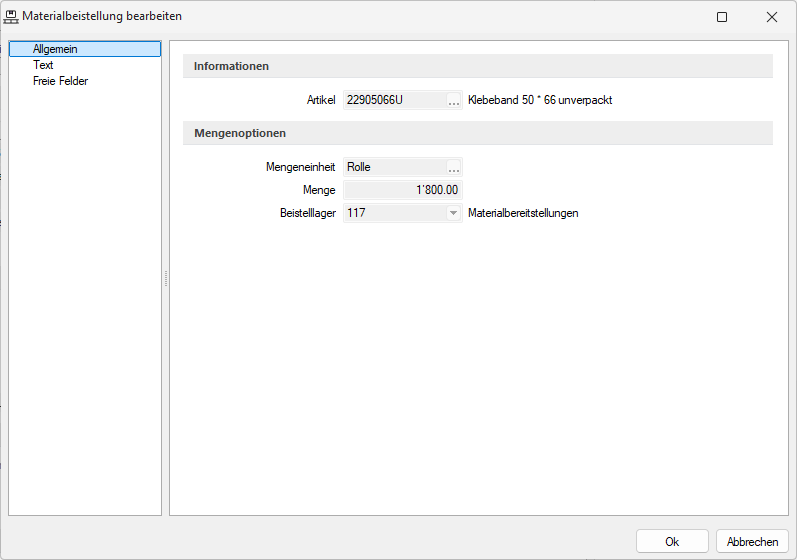
Task: Grab the splitter handle between panels
Action: 165,280
